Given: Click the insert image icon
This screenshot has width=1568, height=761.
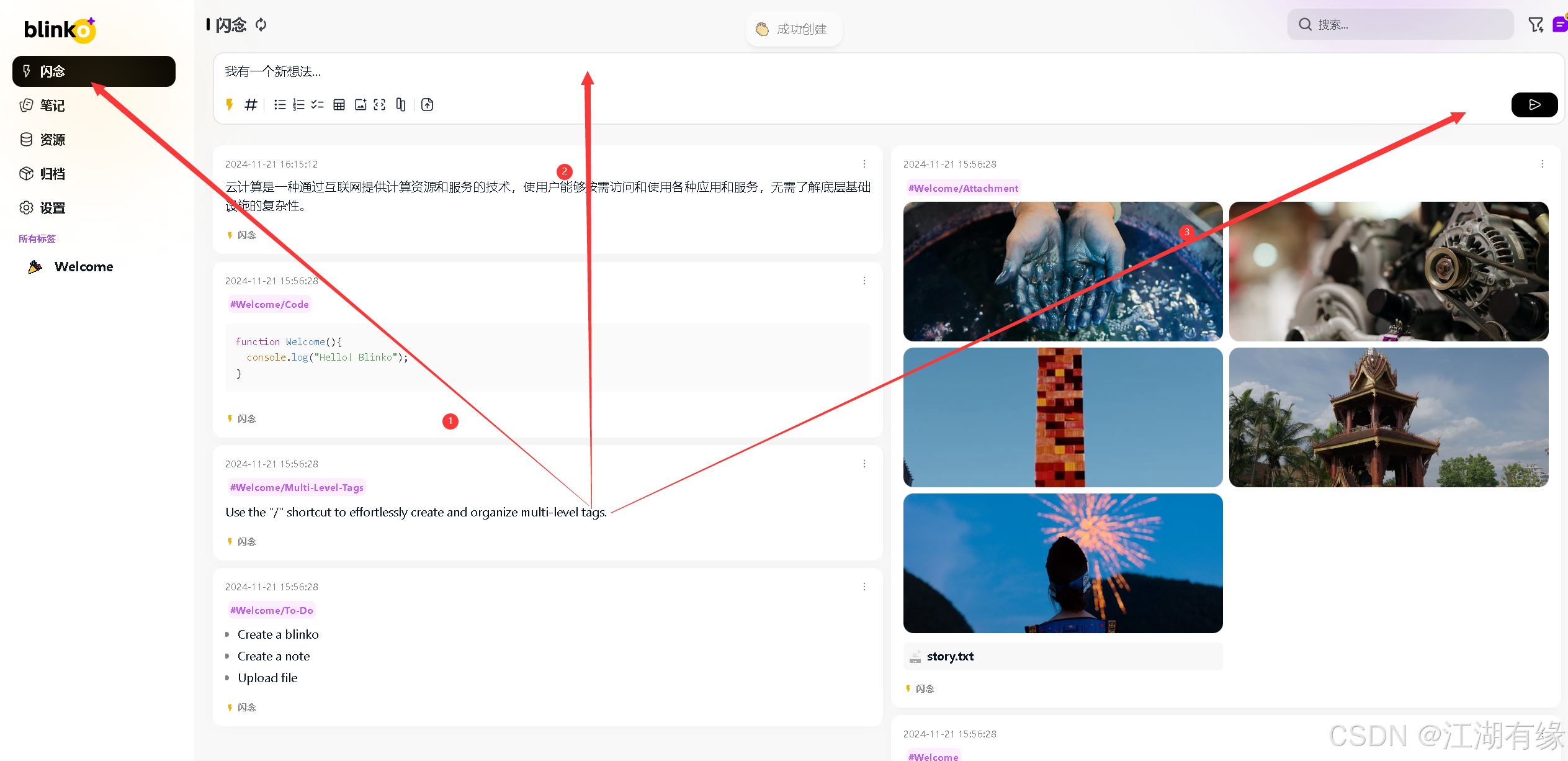Looking at the screenshot, I should (361, 105).
